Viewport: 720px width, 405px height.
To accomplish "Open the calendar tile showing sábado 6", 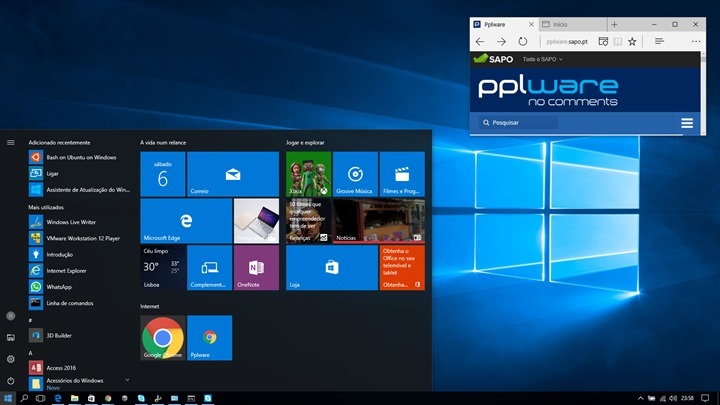I will pos(163,174).
